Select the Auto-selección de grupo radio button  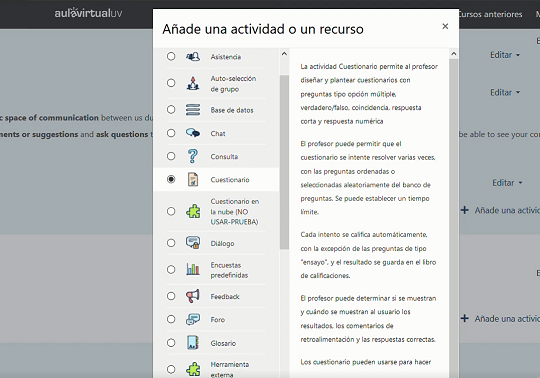tap(171, 83)
